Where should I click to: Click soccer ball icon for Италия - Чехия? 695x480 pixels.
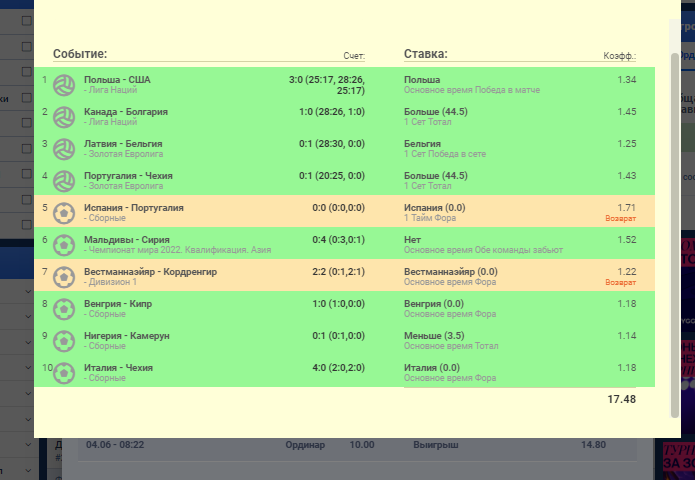point(64,373)
